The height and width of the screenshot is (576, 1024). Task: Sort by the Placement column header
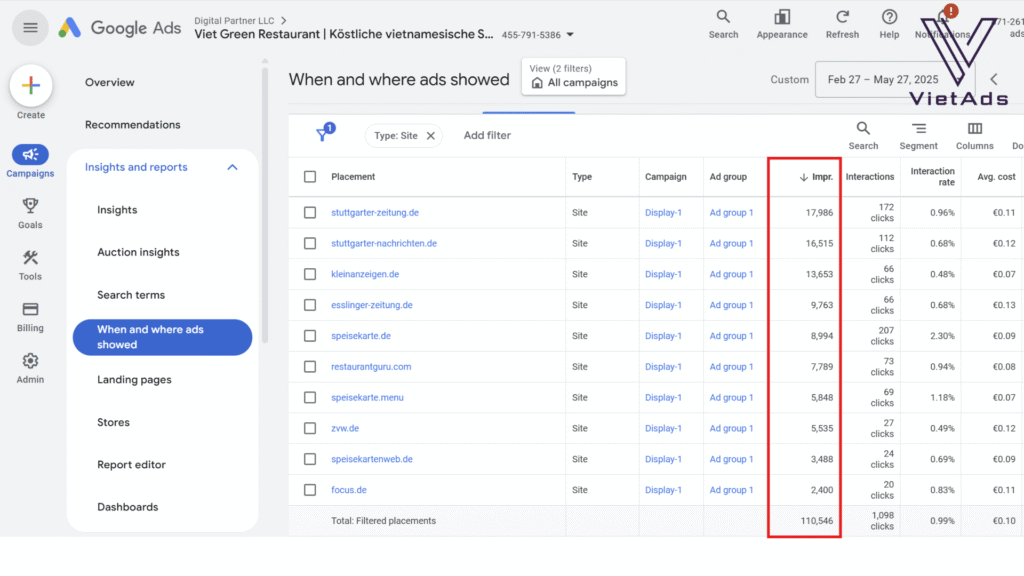point(353,177)
